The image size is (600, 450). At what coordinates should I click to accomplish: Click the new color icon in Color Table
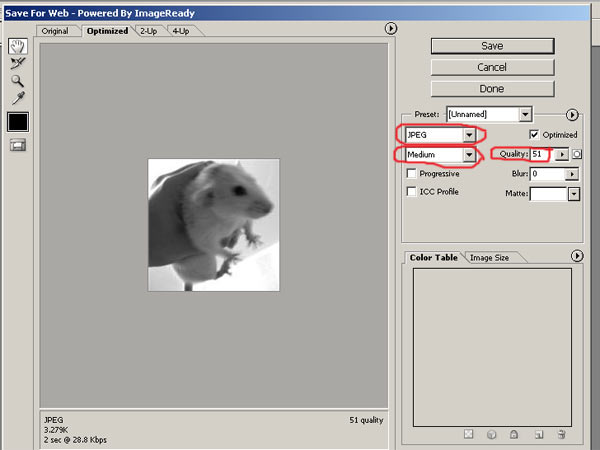[x=539, y=434]
